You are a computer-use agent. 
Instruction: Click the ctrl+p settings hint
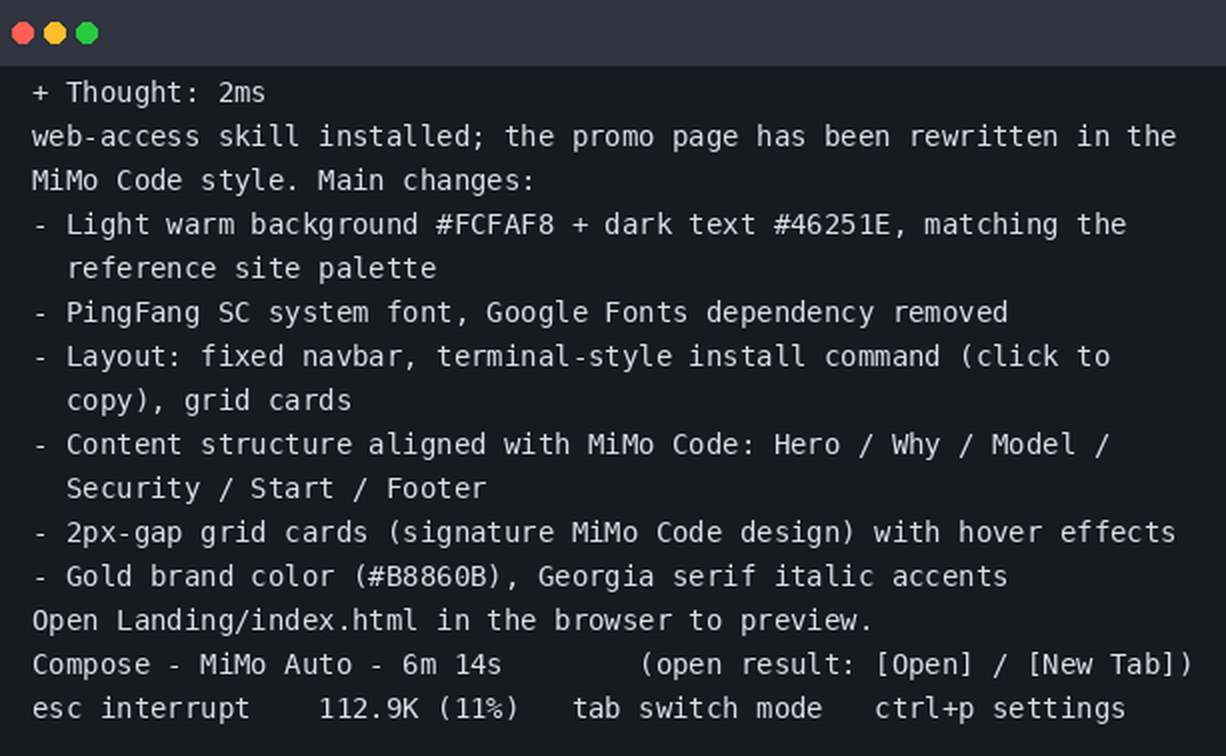point(999,709)
